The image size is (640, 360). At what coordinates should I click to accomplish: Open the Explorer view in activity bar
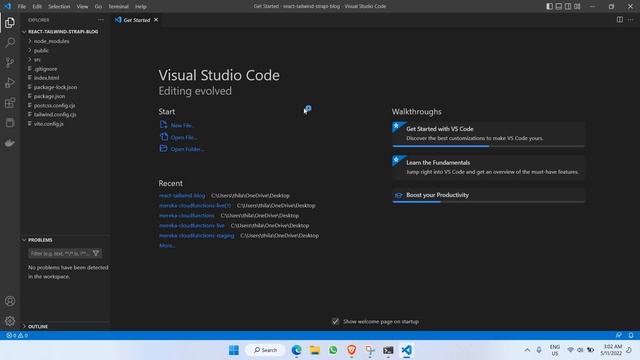point(10,22)
